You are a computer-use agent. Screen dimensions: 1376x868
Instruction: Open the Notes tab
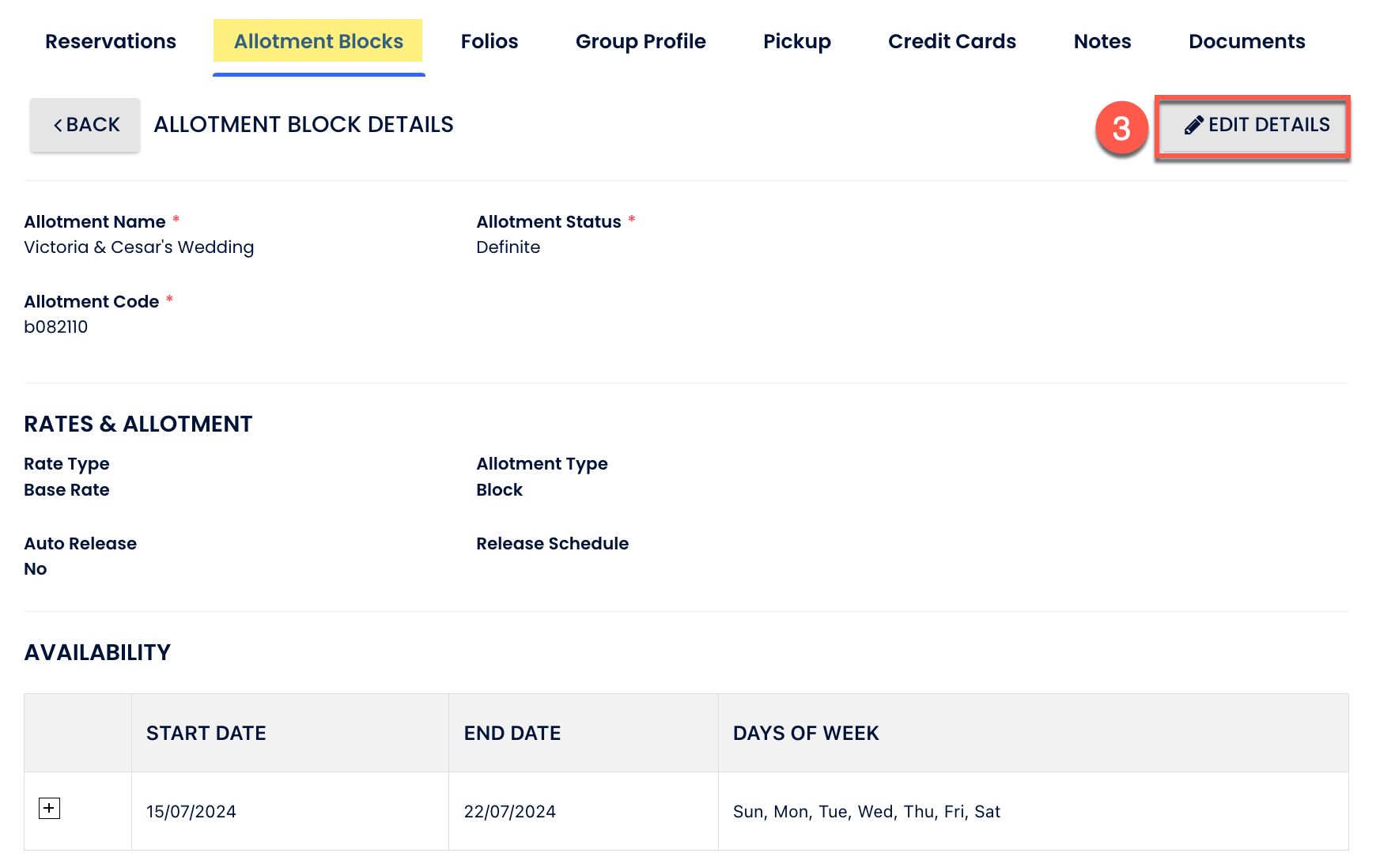1102,41
